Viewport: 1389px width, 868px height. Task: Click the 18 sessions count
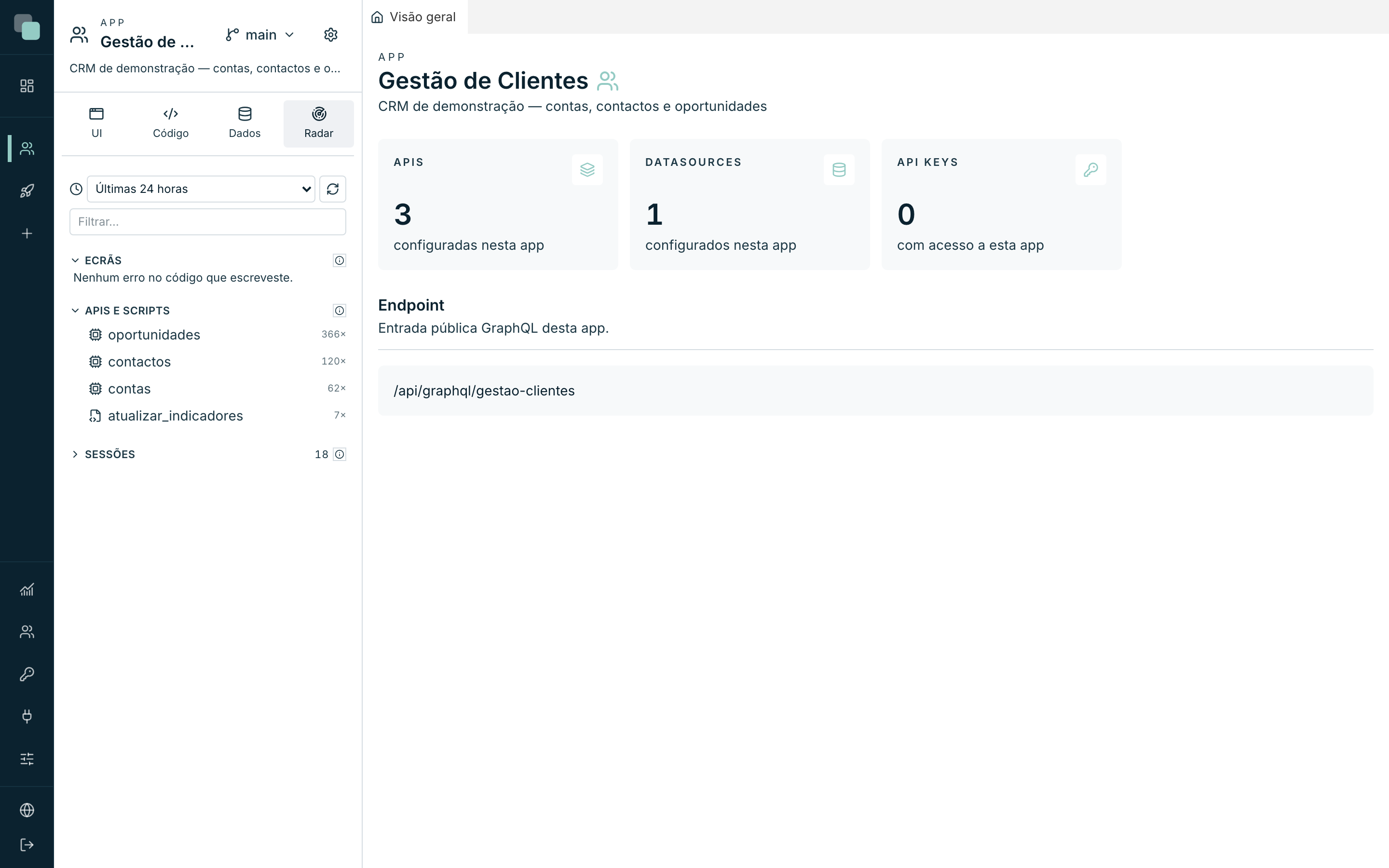pyautogui.click(x=321, y=455)
